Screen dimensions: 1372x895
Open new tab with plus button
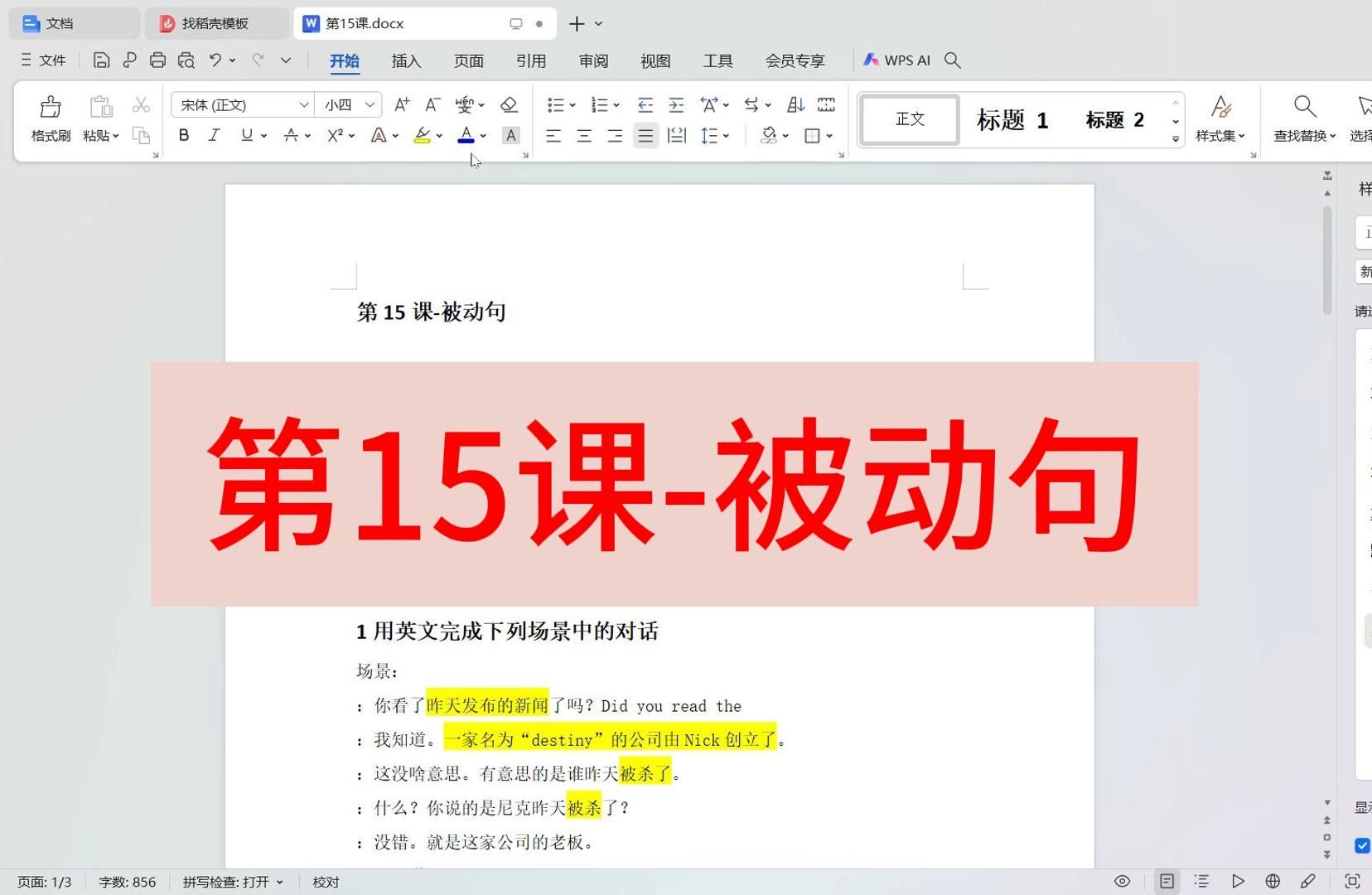coord(577,24)
